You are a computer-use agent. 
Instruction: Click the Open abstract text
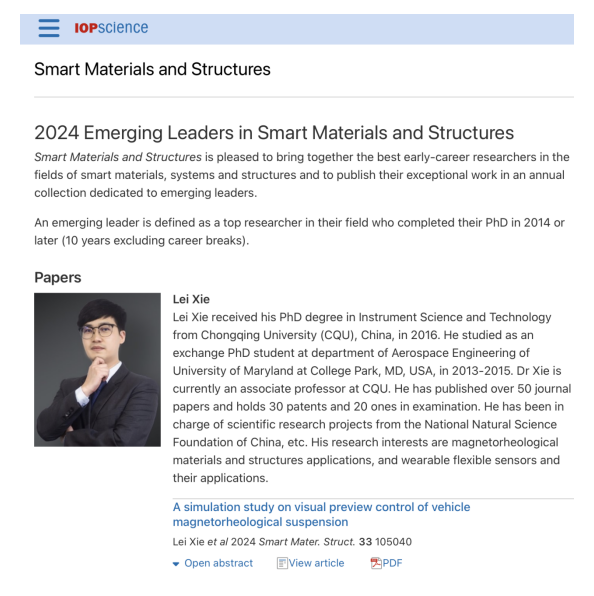219,563
